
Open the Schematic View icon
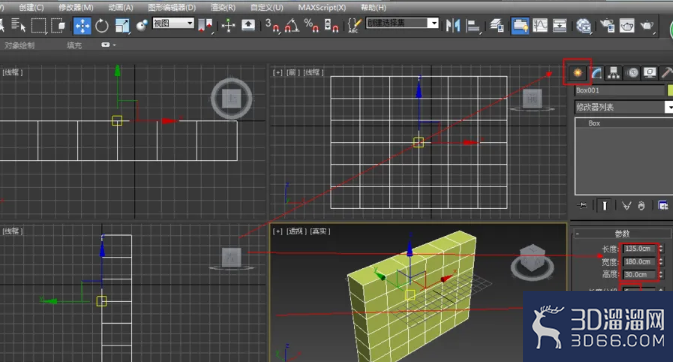[560, 26]
